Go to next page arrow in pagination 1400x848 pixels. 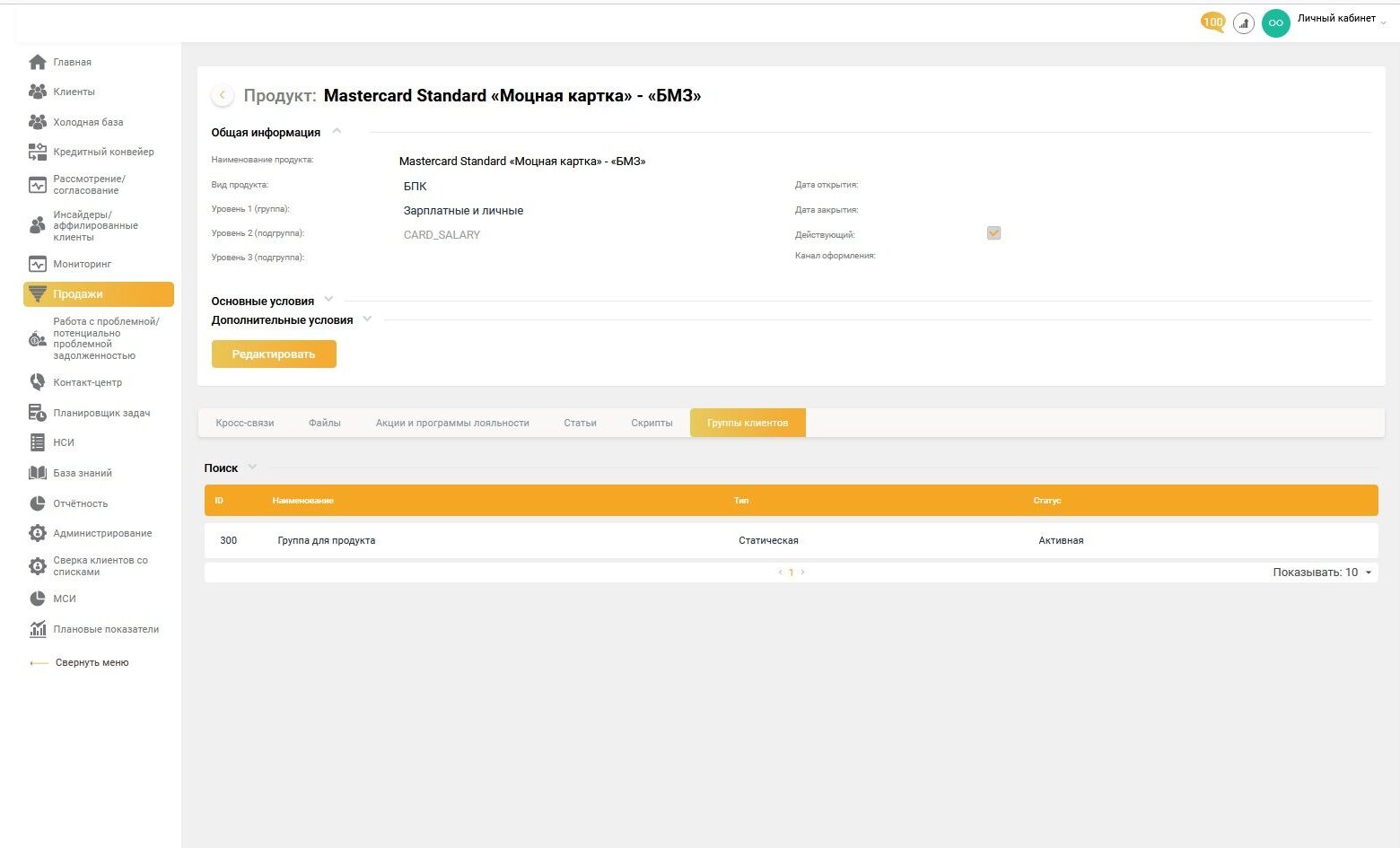tap(802, 573)
